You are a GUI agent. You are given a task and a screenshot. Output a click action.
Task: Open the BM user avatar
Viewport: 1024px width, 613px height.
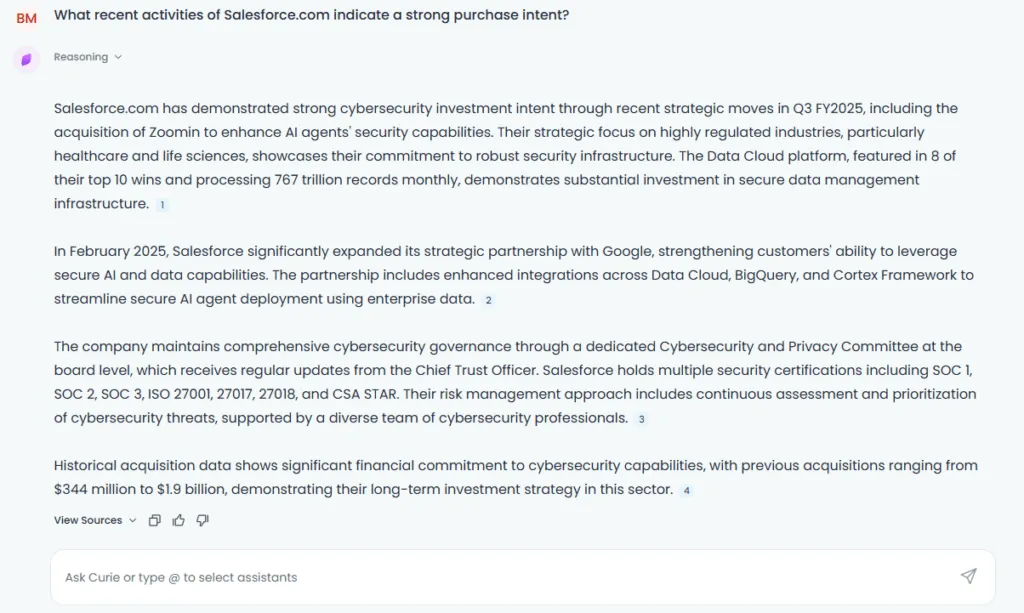click(26, 18)
